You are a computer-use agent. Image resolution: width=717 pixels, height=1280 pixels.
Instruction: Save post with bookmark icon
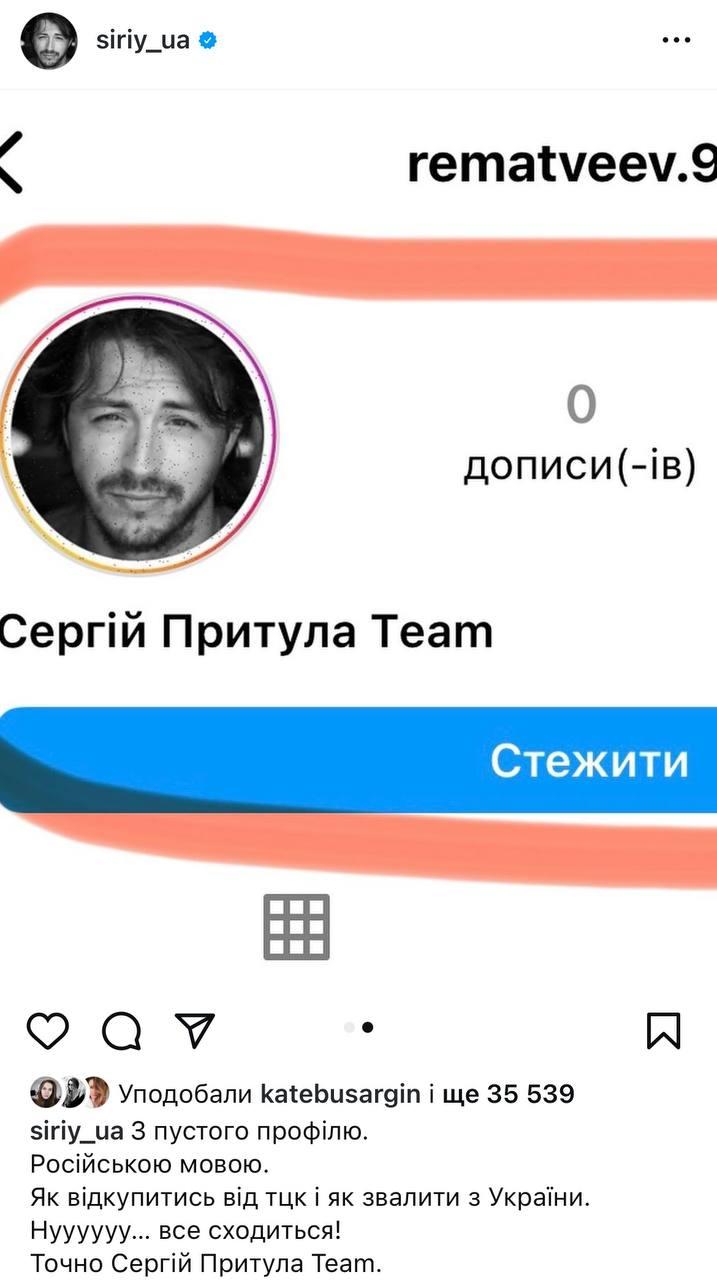pos(664,1030)
